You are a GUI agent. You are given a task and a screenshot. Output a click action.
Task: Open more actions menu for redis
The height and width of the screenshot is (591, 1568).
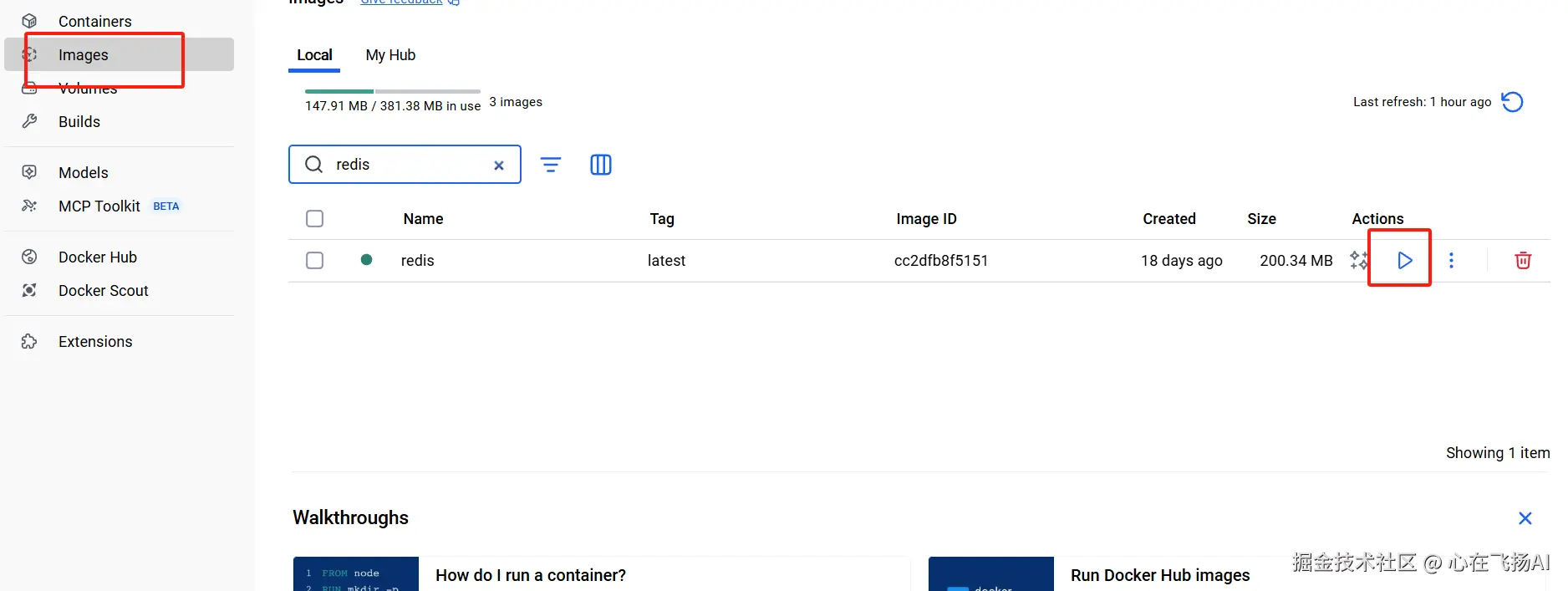tap(1451, 261)
